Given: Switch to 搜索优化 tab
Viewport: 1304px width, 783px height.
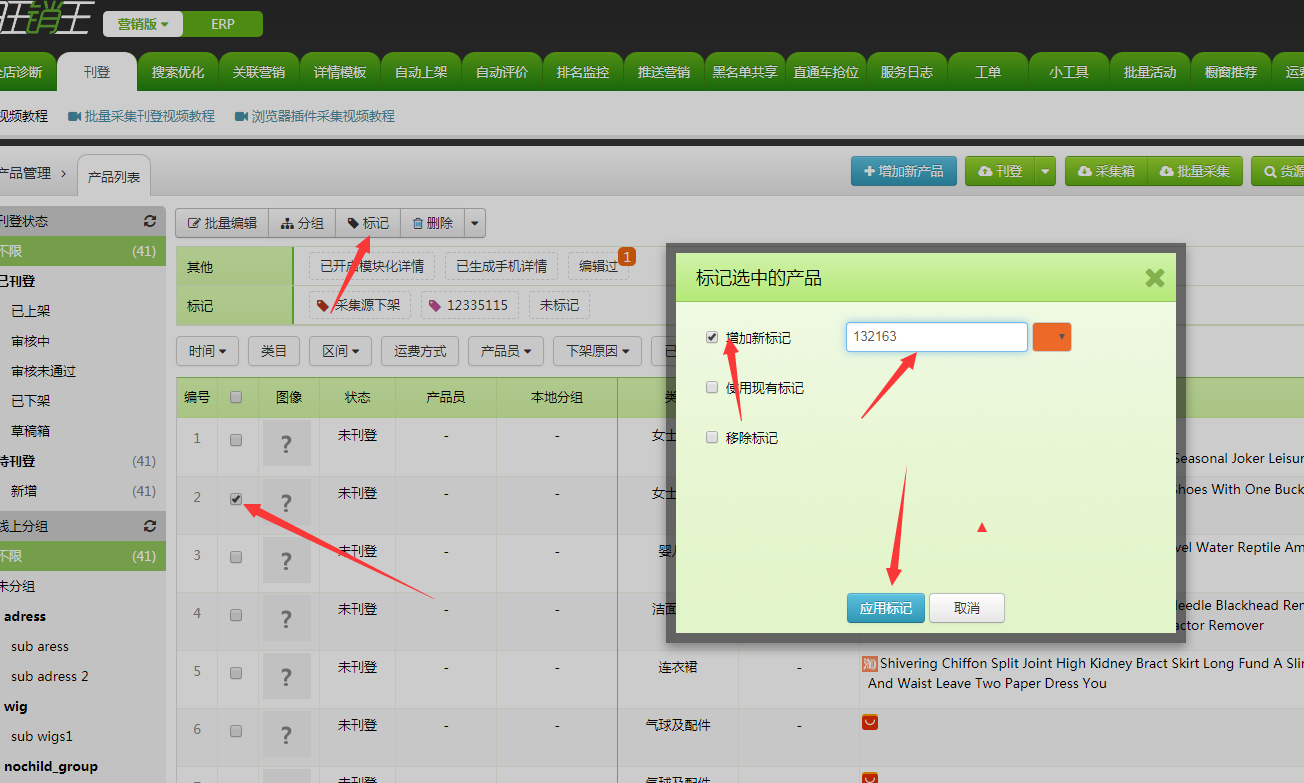Looking at the screenshot, I should (x=178, y=72).
